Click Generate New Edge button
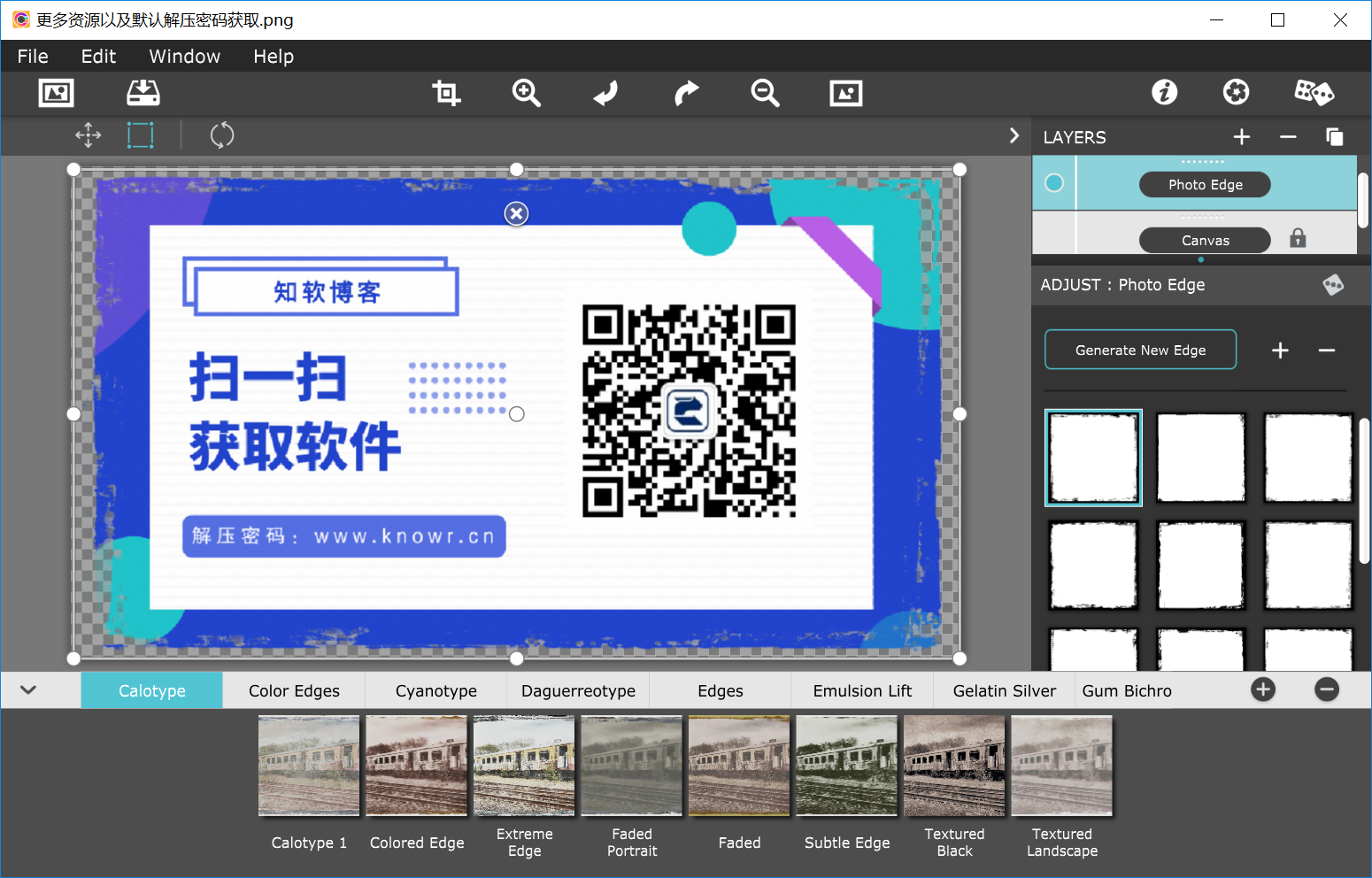Viewport: 1372px width, 878px height. pyautogui.click(x=1141, y=350)
